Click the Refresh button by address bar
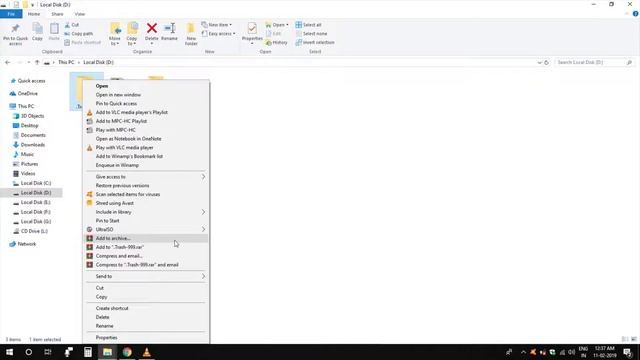 [547, 62]
